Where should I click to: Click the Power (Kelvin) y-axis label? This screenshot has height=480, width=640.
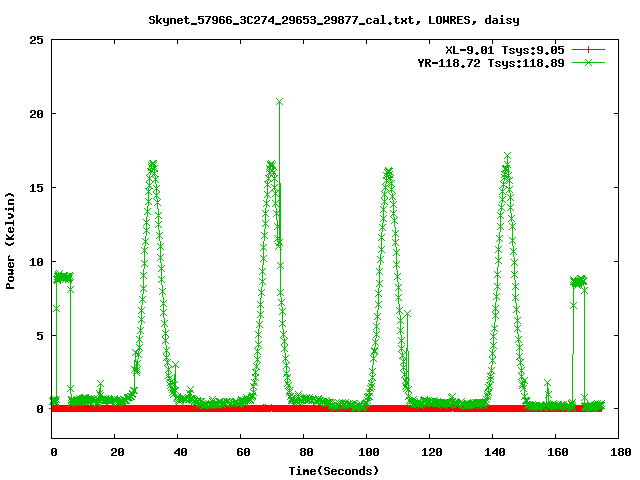coord(10,241)
